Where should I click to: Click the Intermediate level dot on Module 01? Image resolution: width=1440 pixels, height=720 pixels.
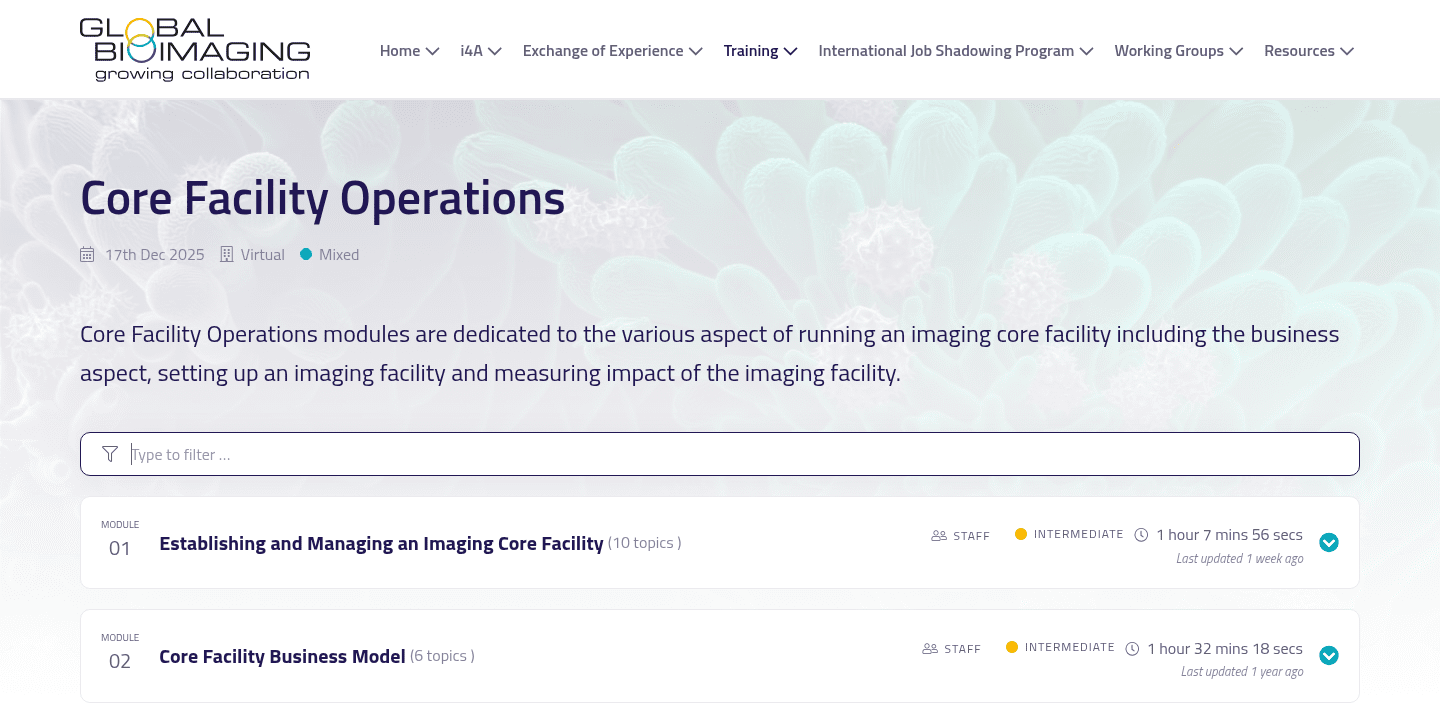click(x=1021, y=534)
